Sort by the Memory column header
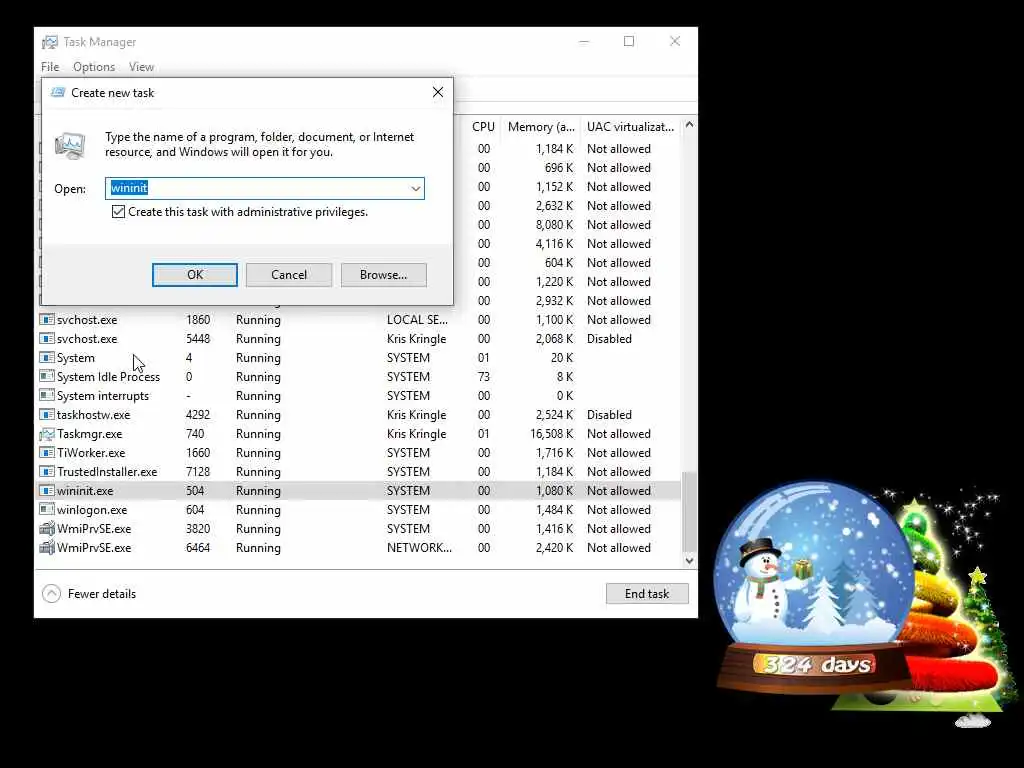1024x768 pixels. [x=541, y=127]
